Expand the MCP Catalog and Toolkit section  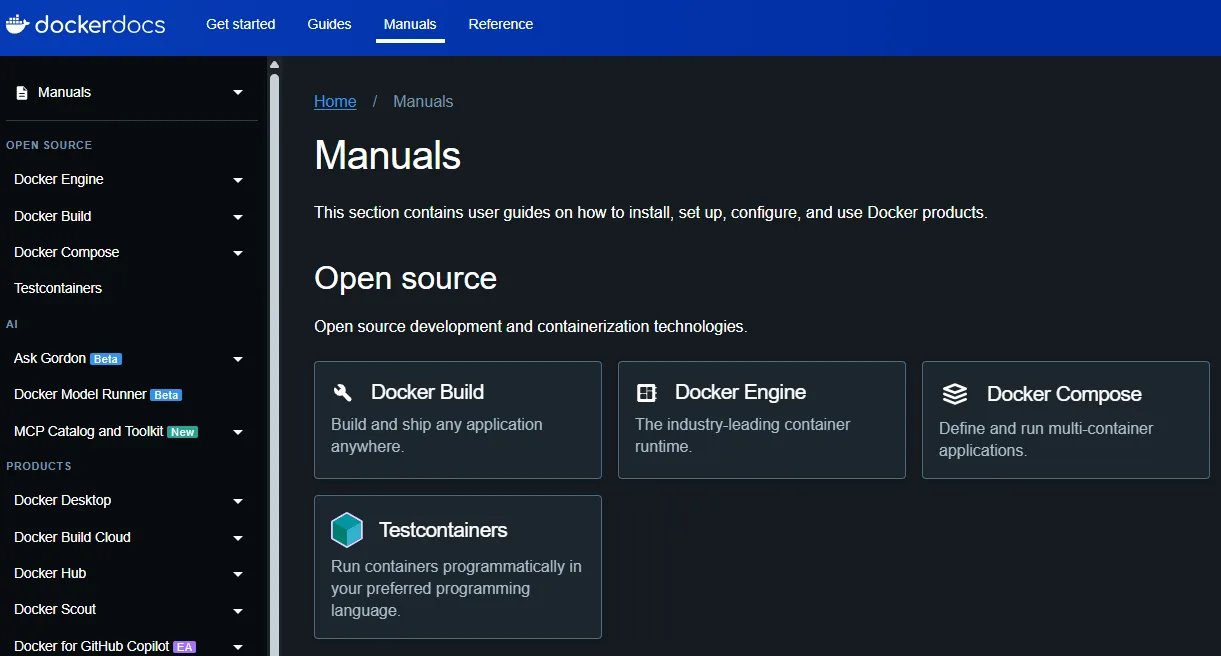tap(238, 432)
